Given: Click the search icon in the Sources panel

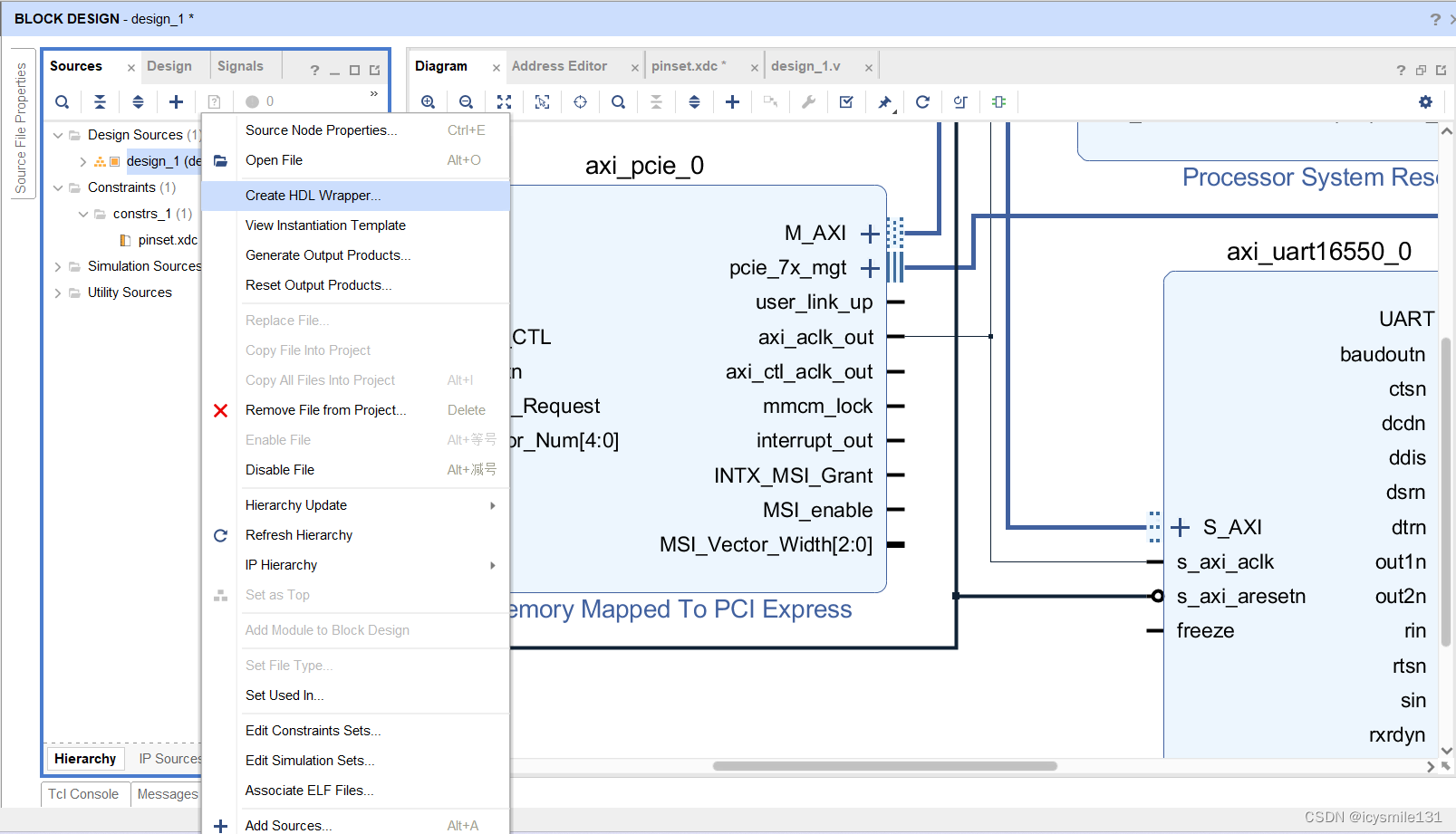Looking at the screenshot, I should click(62, 101).
